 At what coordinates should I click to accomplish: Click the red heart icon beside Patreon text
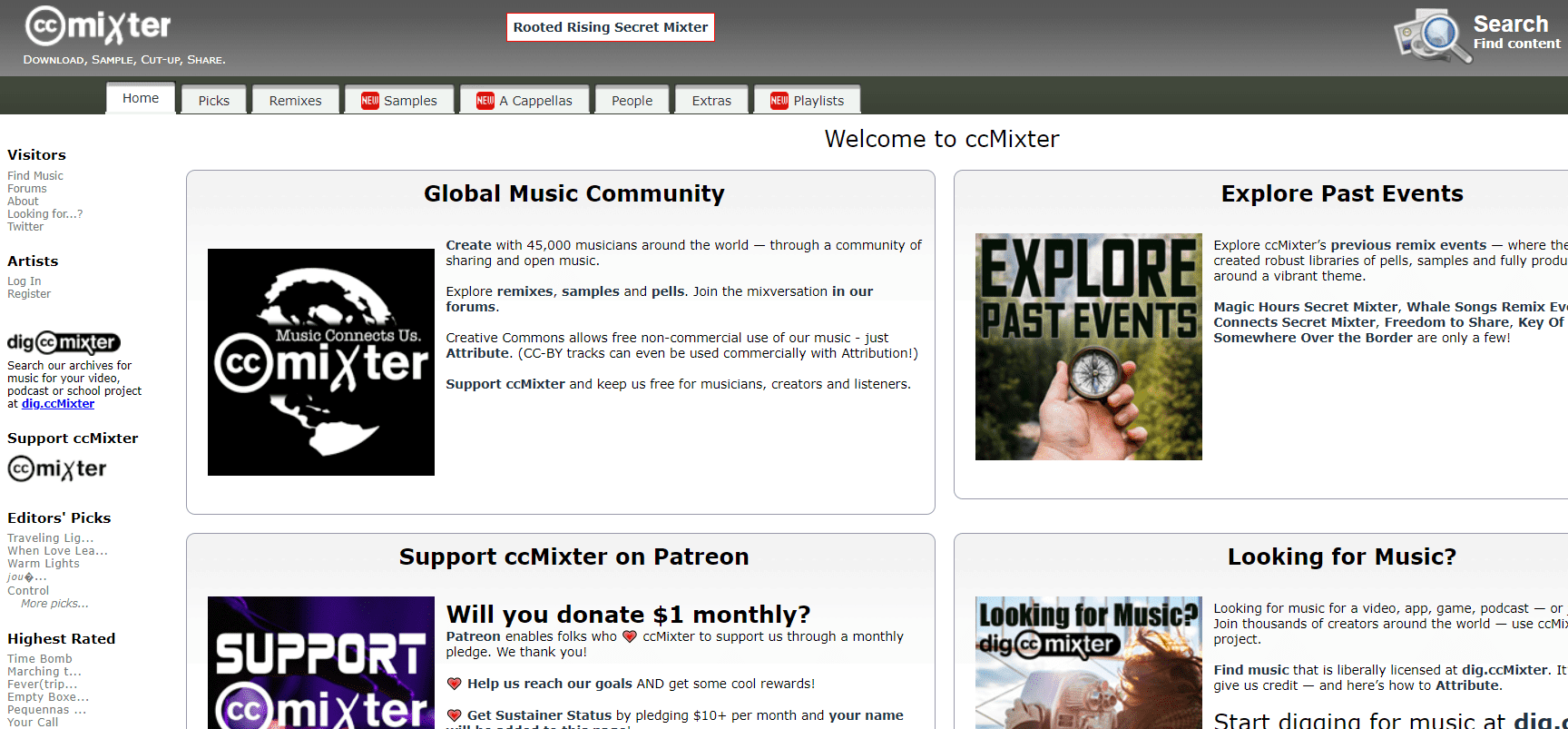(x=630, y=636)
